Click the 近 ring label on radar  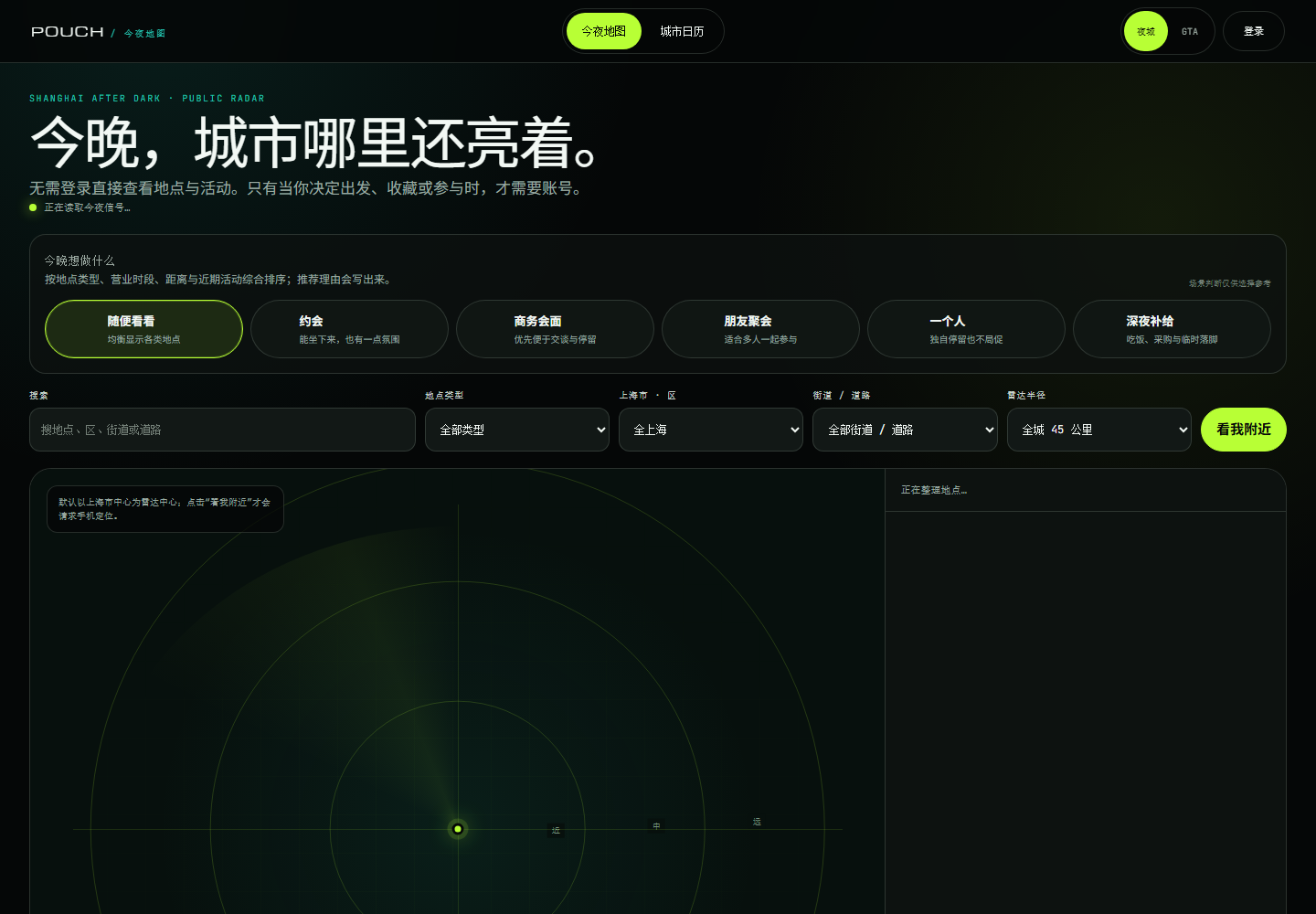click(556, 831)
